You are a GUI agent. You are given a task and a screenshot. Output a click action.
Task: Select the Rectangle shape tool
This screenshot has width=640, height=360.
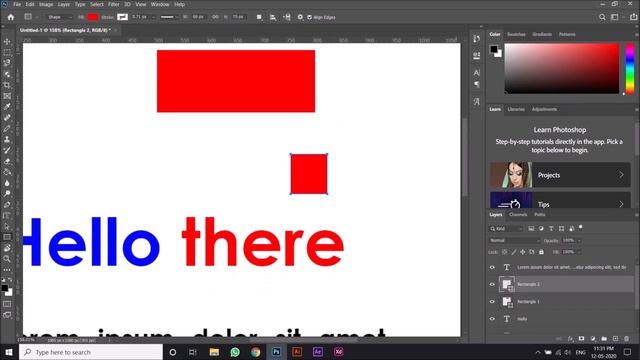pyautogui.click(x=7, y=237)
